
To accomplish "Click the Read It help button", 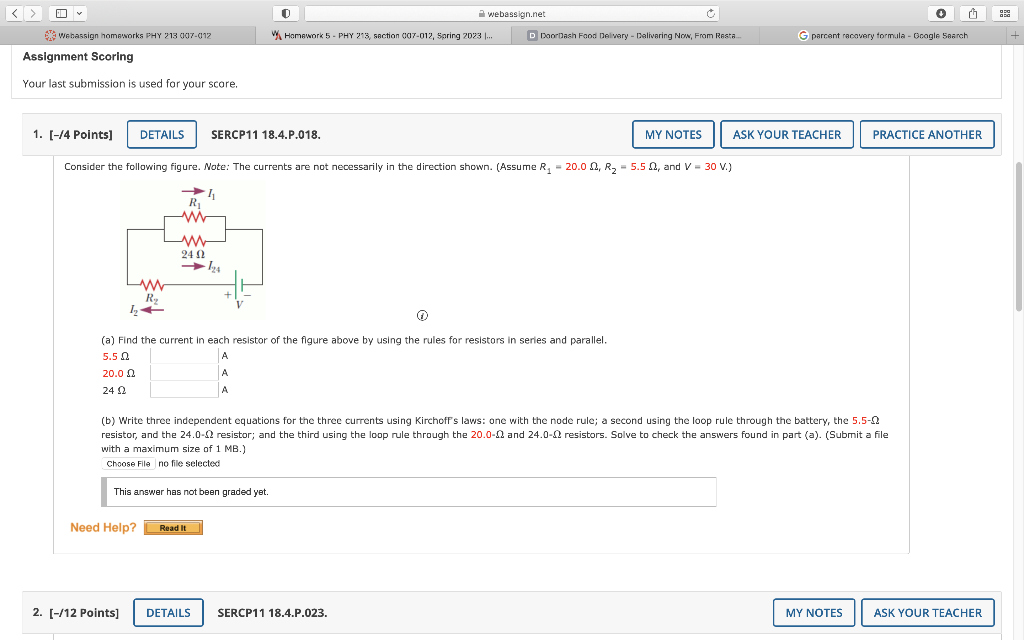I will point(173,526).
